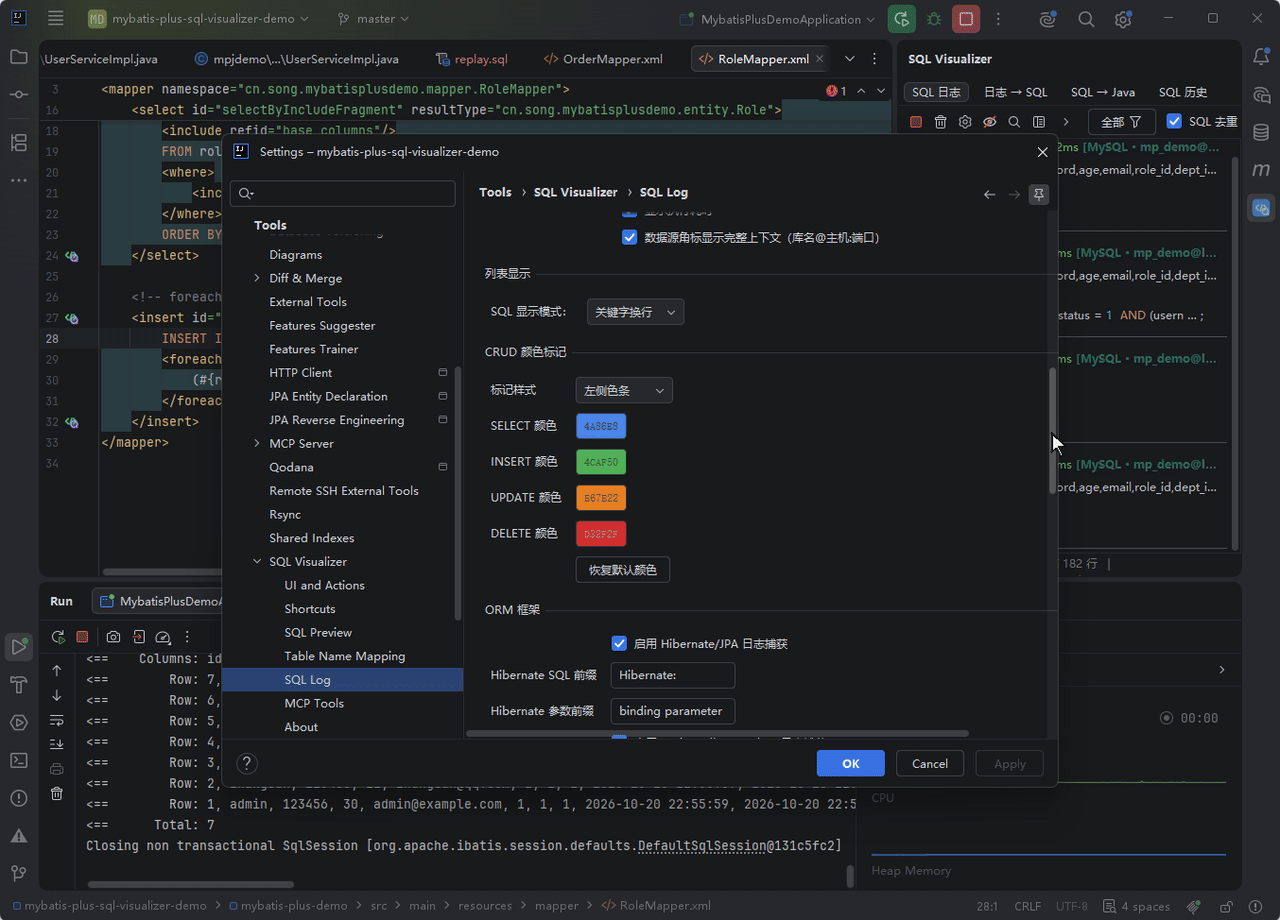Open the 标记样式 dropdown

point(624,390)
